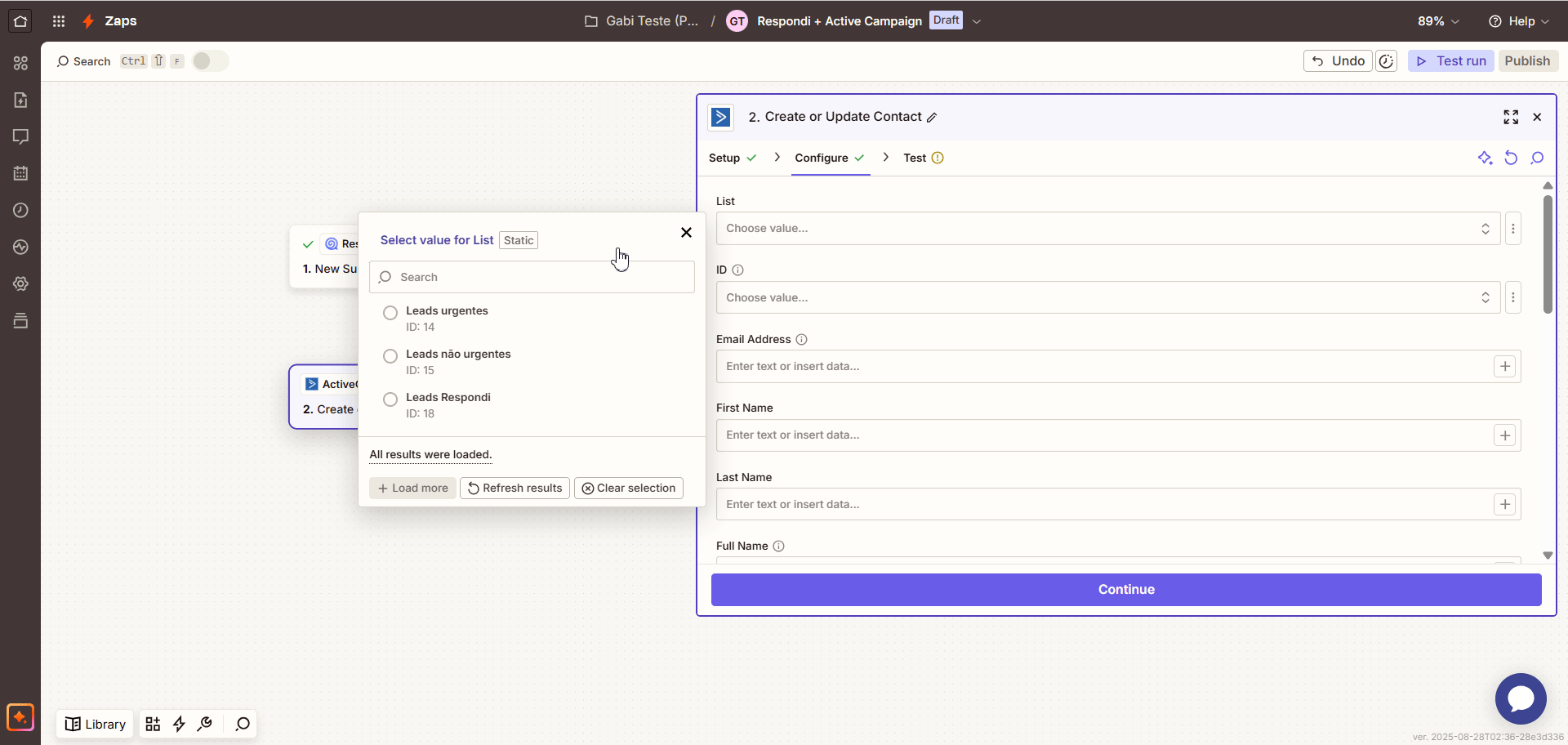
Task: Insert data with Email Address plus button
Action: pos(1504,367)
